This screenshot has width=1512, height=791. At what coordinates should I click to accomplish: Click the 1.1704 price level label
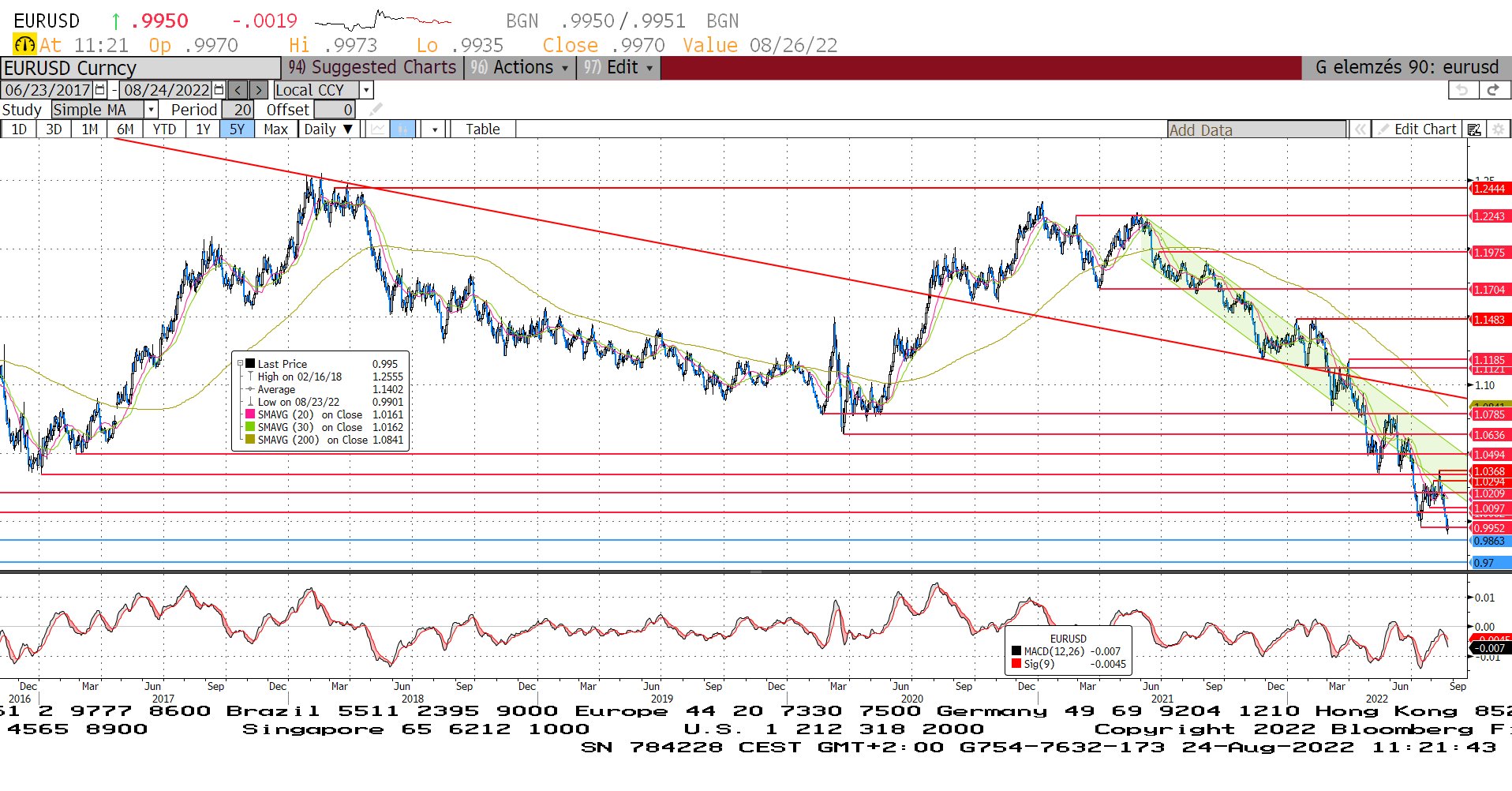(x=1490, y=290)
